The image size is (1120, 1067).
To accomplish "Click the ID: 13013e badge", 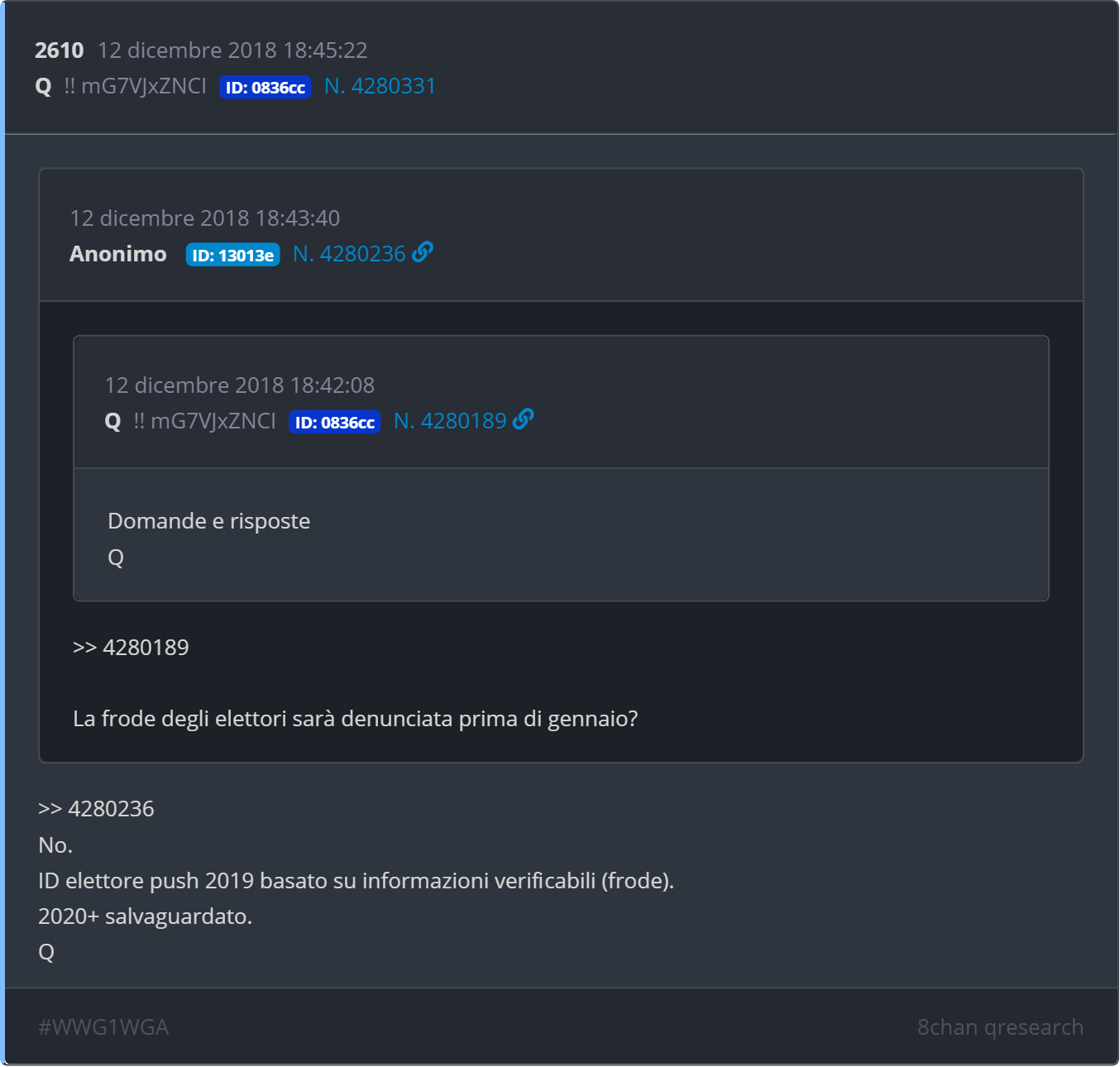I will click(232, 255).
